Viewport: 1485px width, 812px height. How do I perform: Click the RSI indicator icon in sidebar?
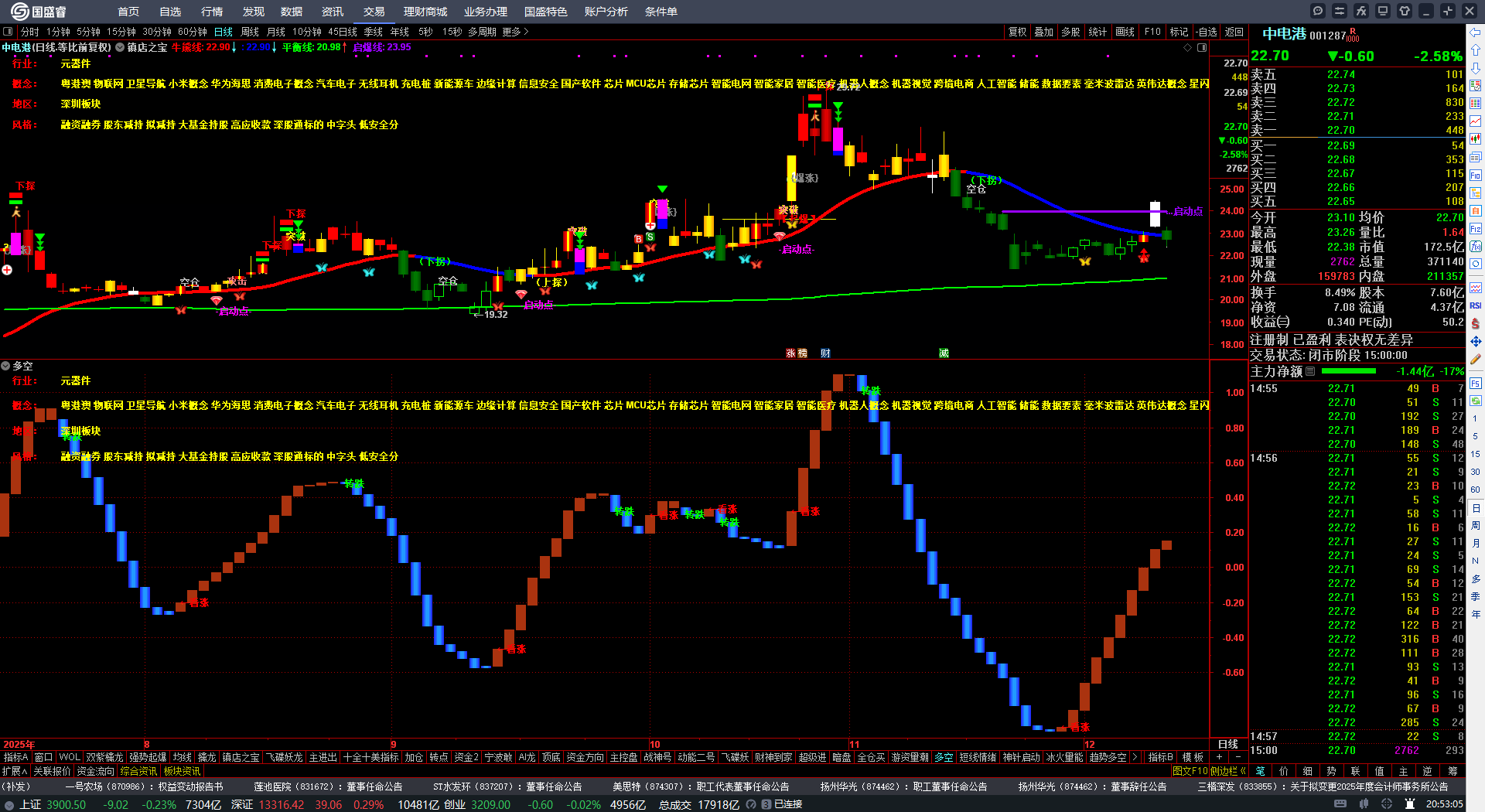tap(1476, 305)
